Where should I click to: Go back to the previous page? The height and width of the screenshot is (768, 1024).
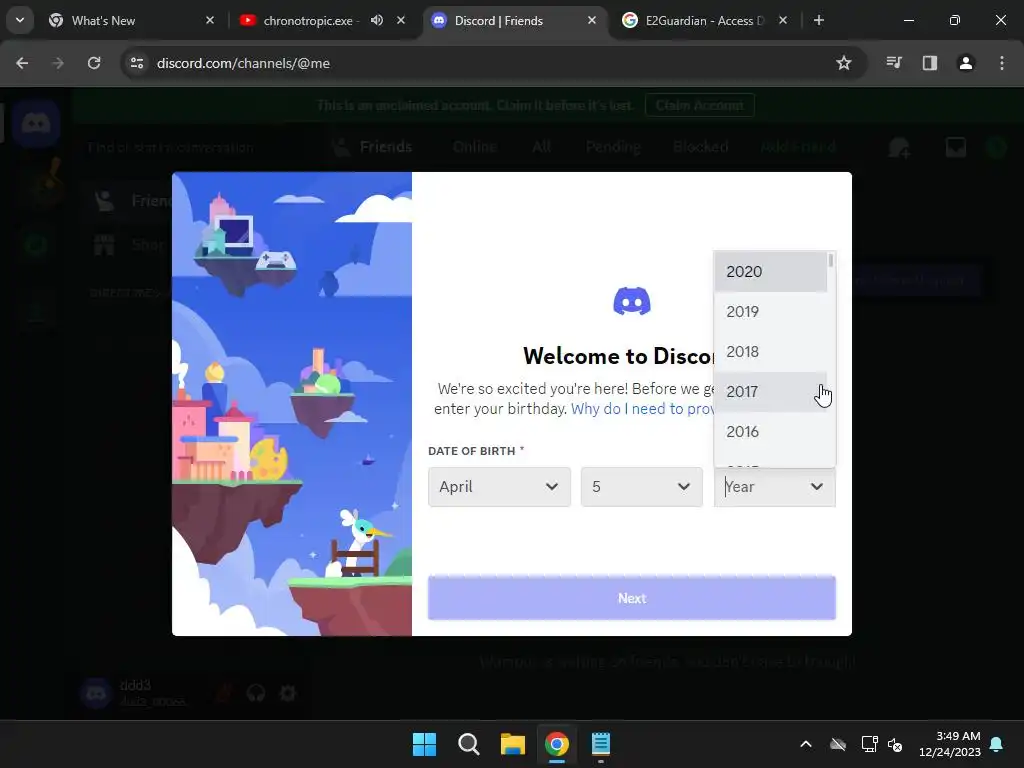(22, 63)
